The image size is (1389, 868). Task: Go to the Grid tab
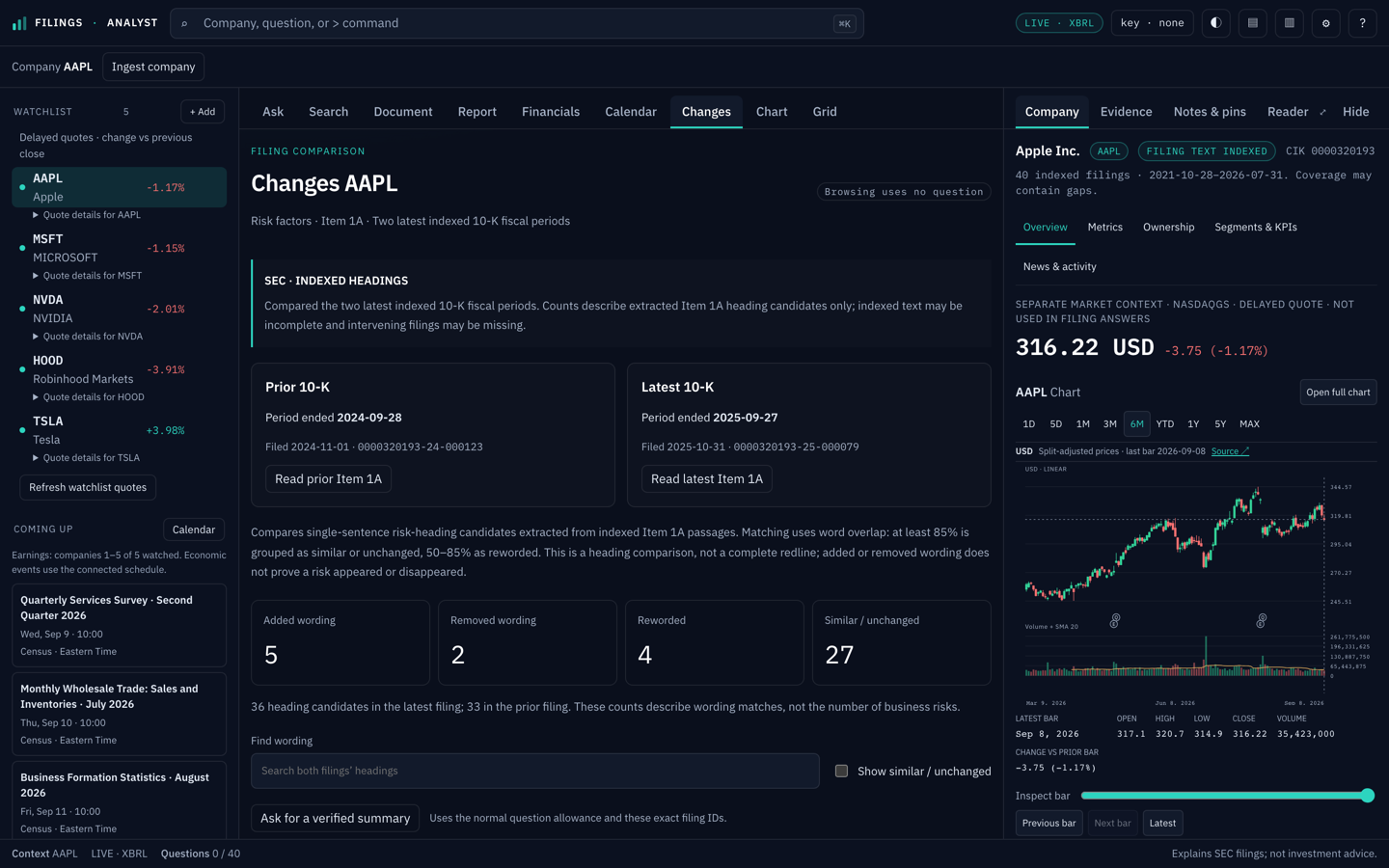click(x=825, y=112)
